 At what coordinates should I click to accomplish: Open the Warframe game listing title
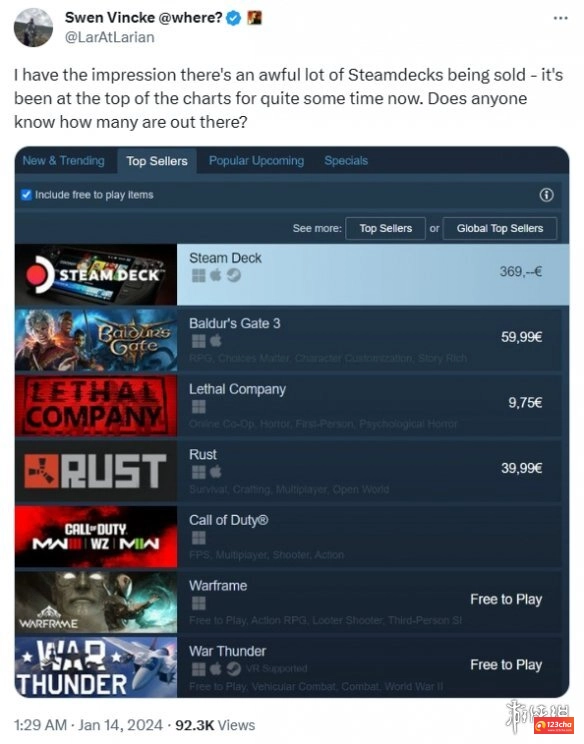coord(218,586)
